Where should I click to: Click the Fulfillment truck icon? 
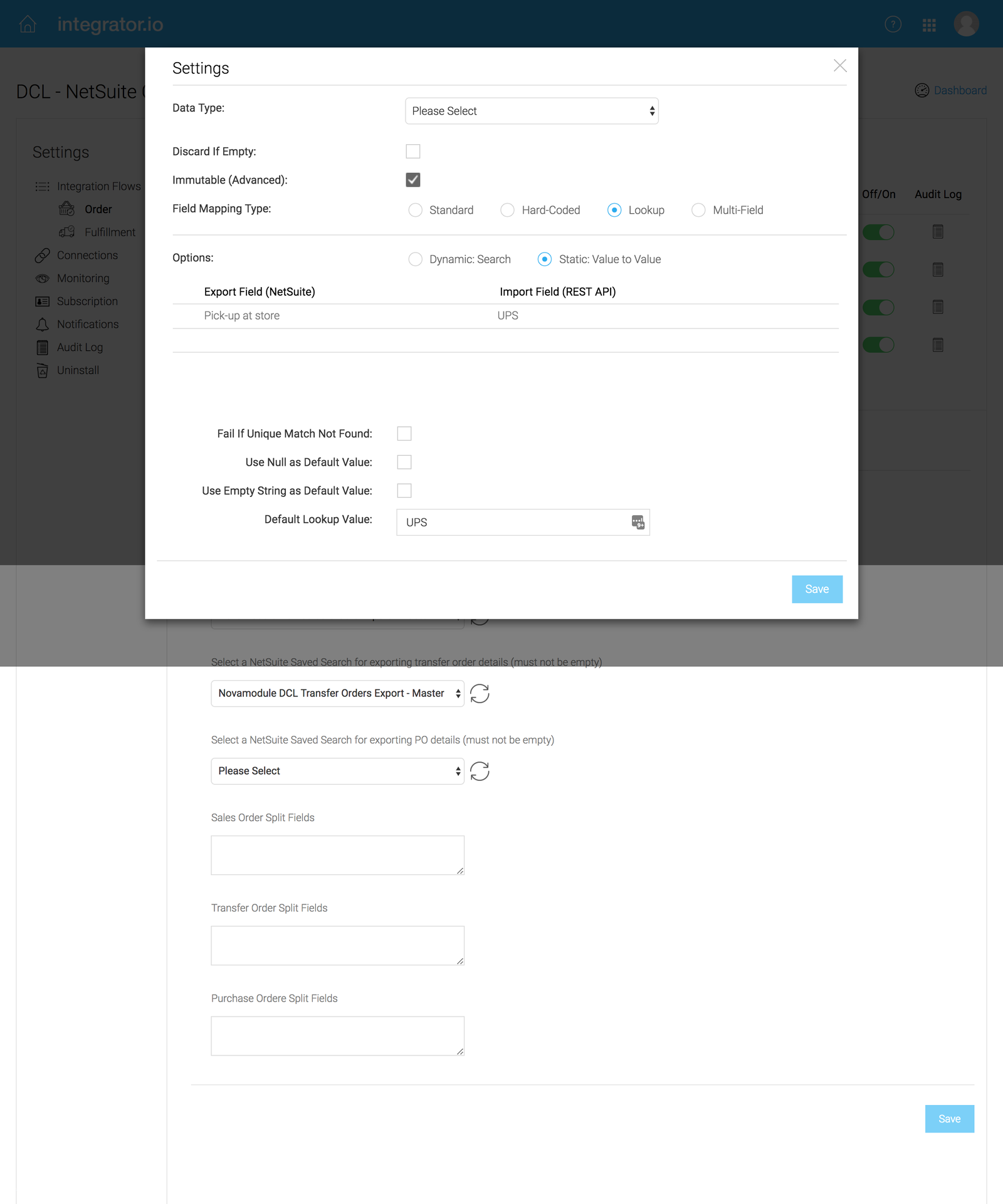tap(66, 232)
